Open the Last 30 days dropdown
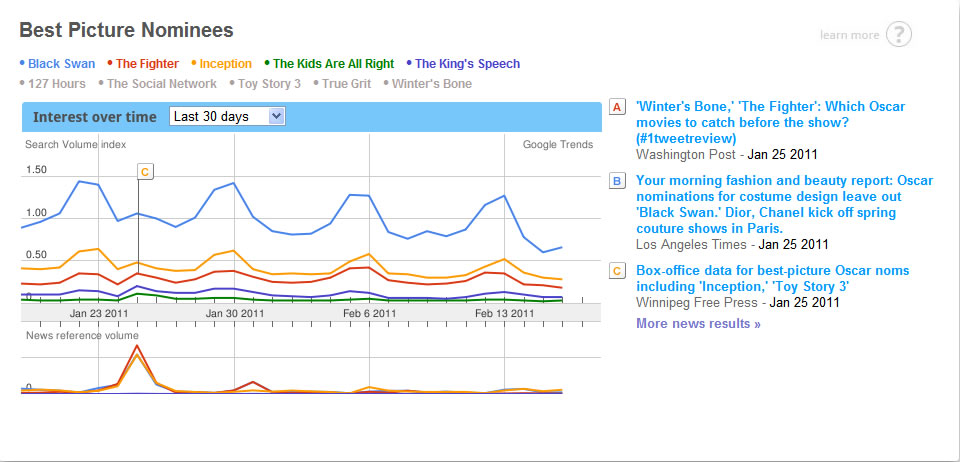960x462 pixels. tap(228, 117)
